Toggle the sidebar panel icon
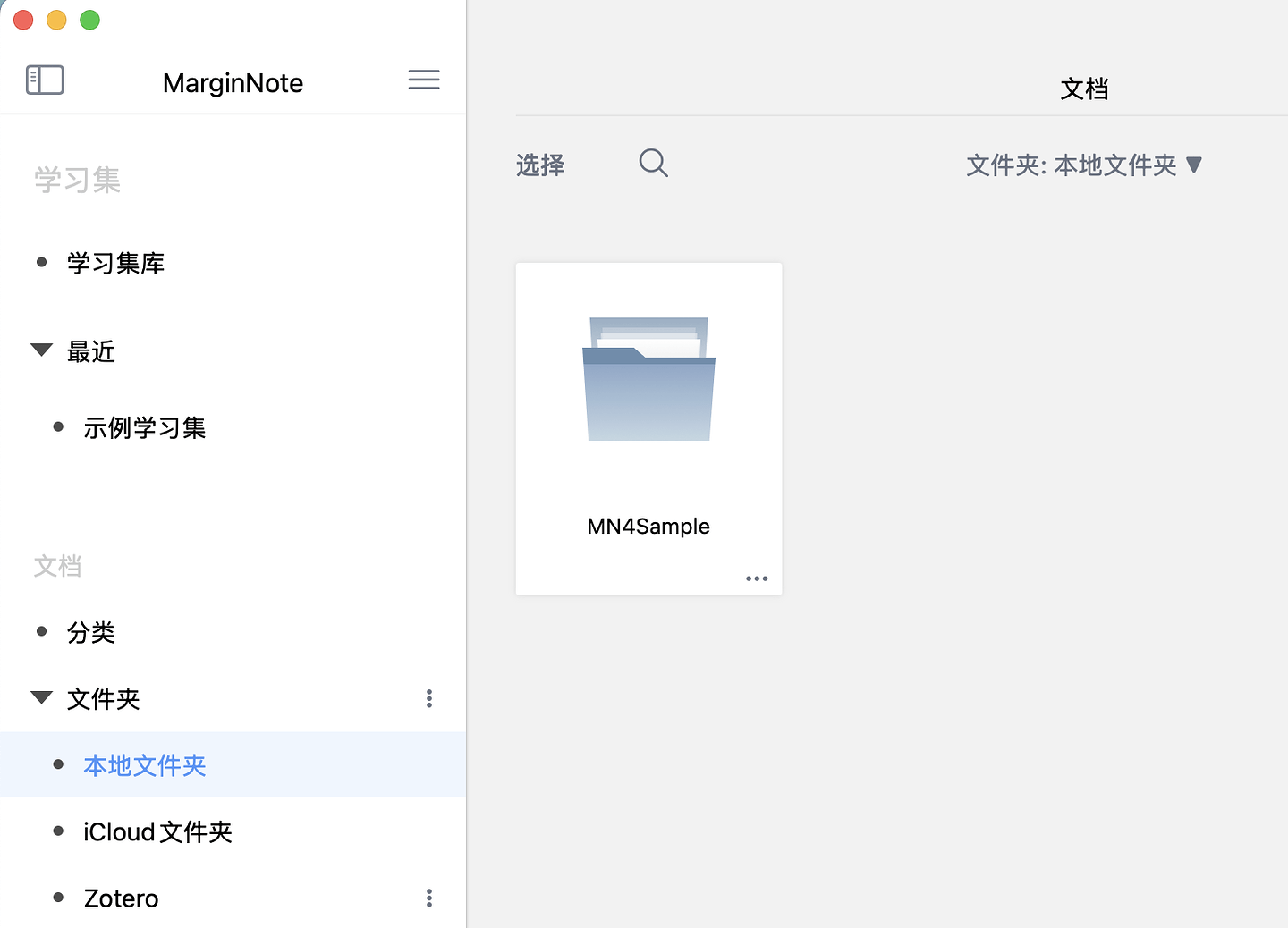 pyautogui.click(x=45, y=80)
